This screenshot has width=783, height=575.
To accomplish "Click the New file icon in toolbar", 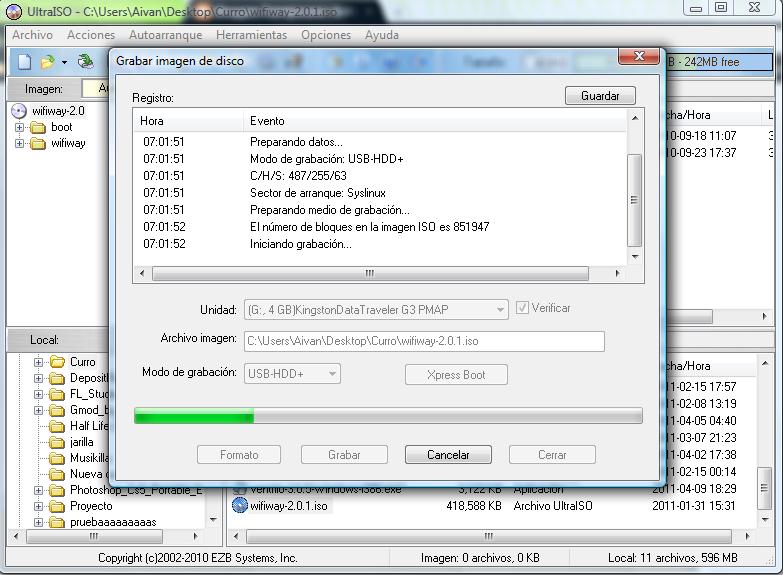I will pos(24,62).
